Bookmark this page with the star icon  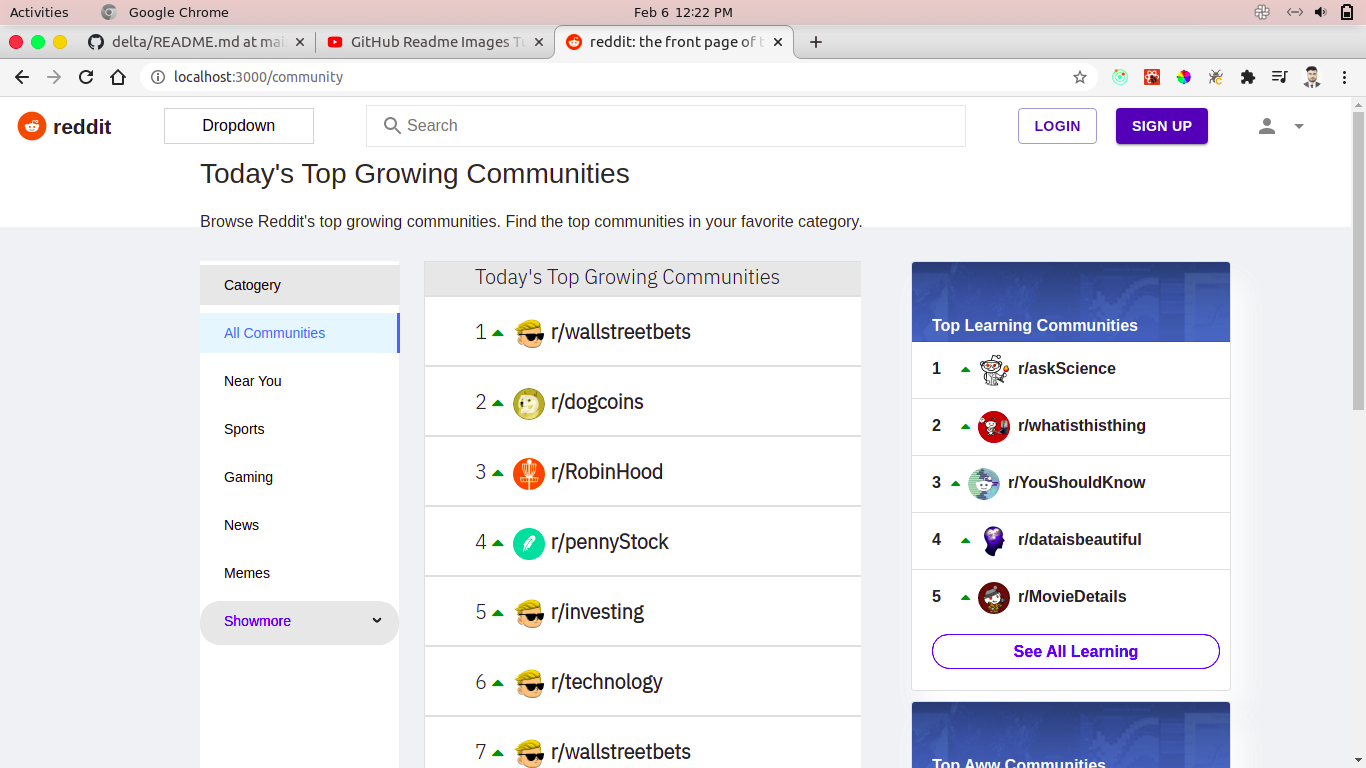point(1080,77)
